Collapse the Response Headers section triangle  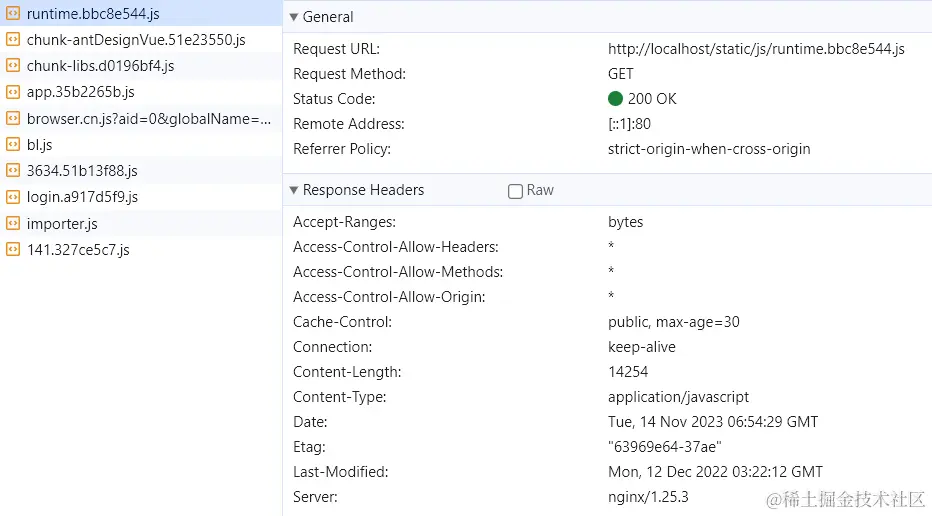(x=294, y=190)
